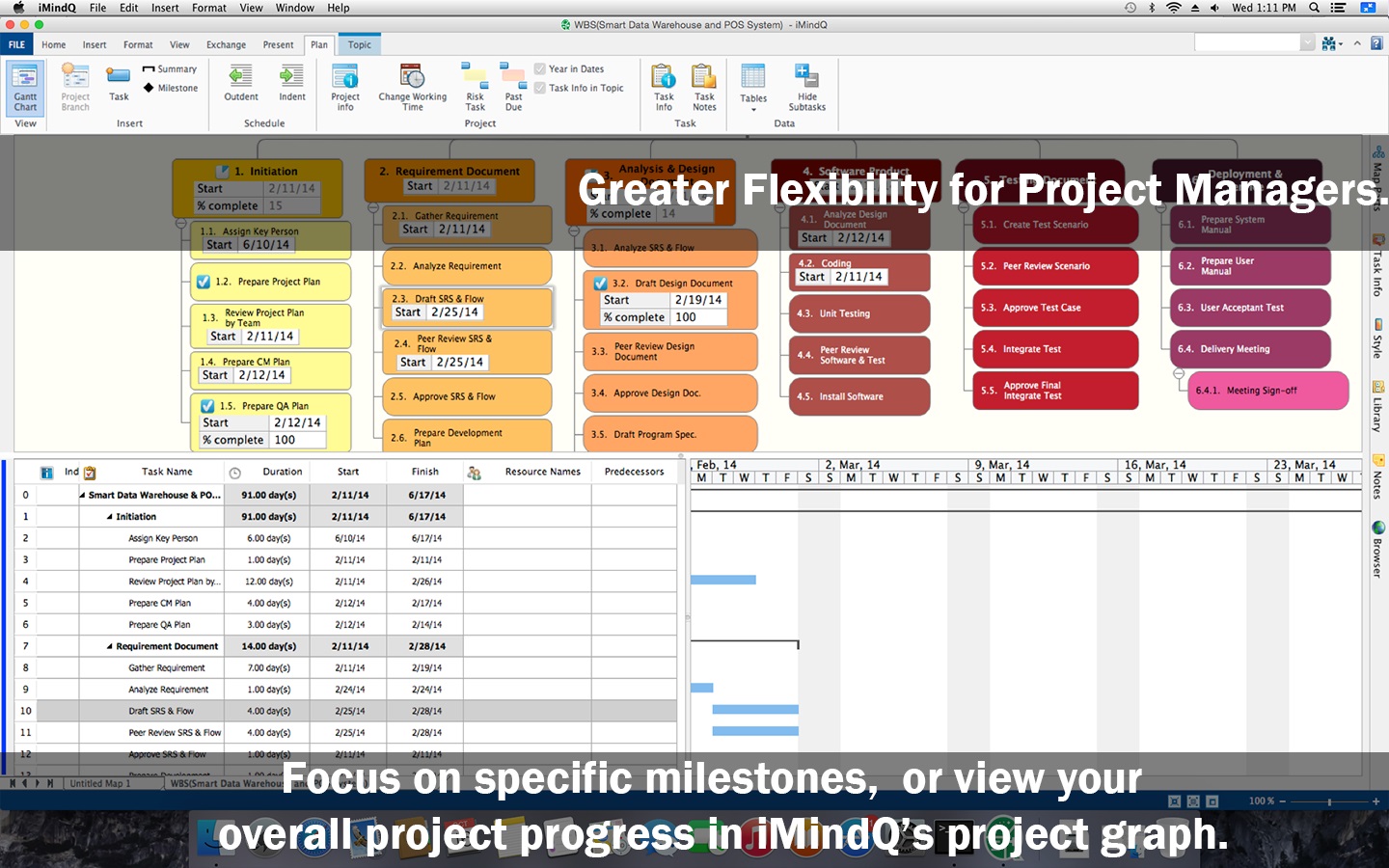Click zoom in plus button
1389x868 pixels.
click(x=1375, y=801)
